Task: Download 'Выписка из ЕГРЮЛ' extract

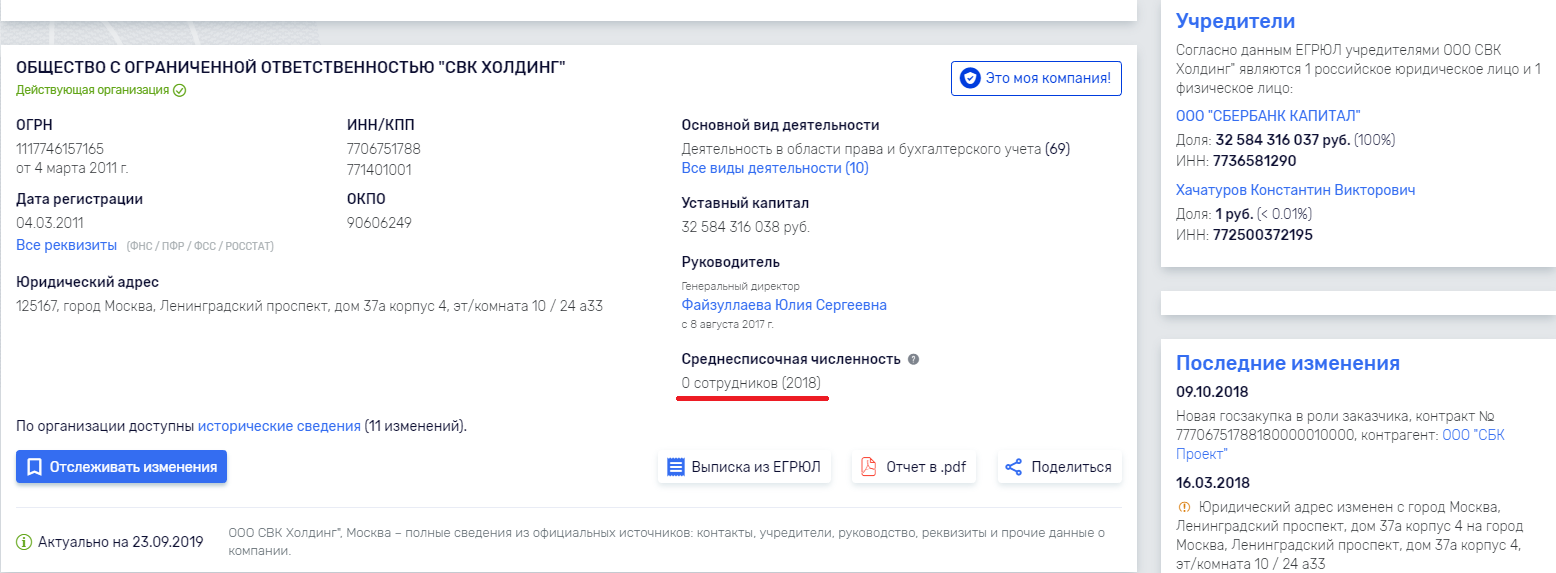Action: (744, 467)
